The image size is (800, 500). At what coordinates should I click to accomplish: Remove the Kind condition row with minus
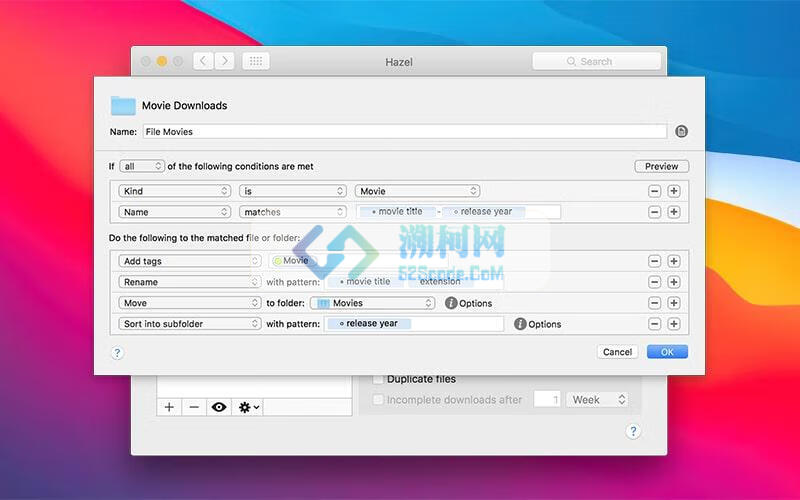(x=655, y=191)
